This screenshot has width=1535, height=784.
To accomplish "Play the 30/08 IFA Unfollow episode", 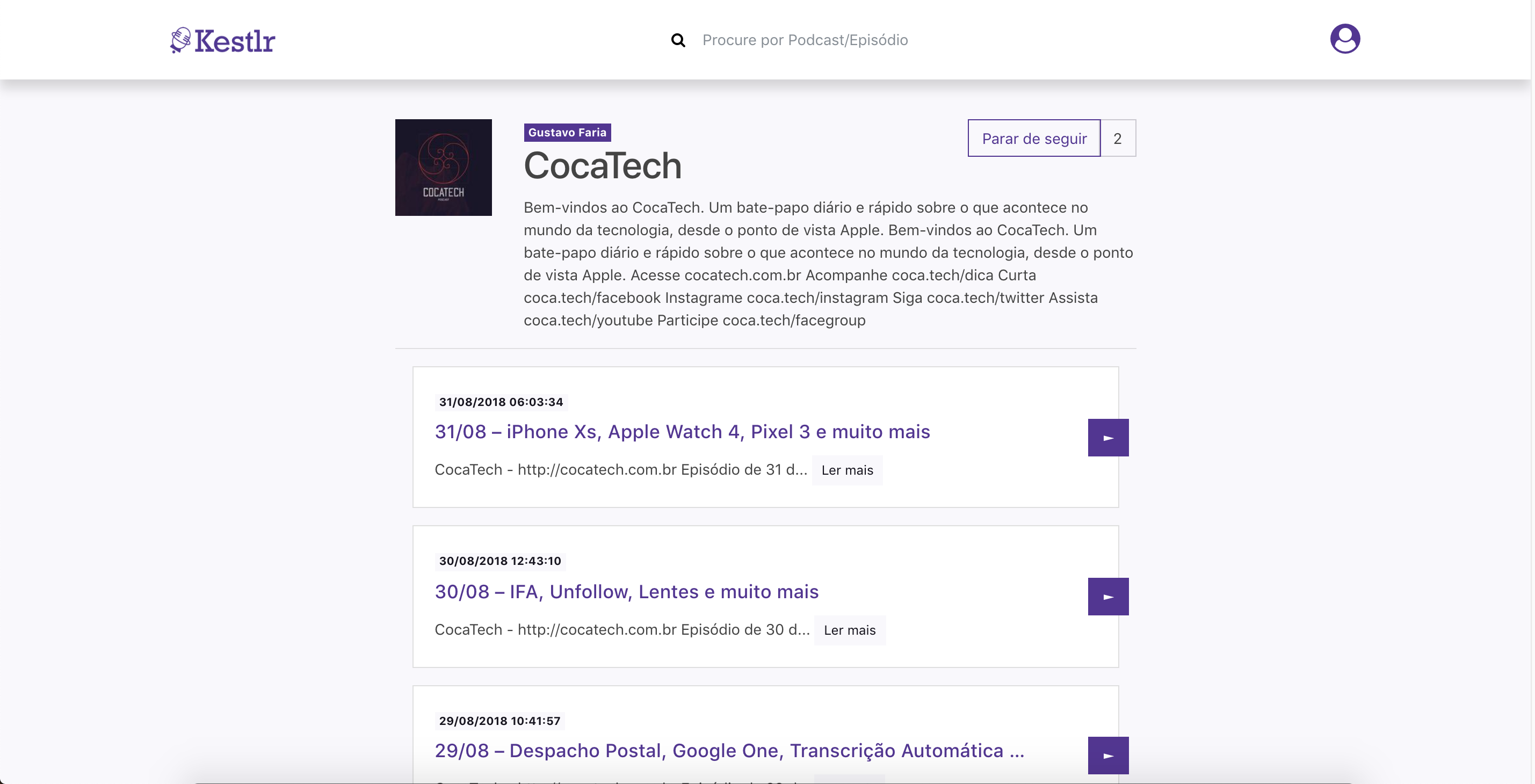I will pos(1108,597).
